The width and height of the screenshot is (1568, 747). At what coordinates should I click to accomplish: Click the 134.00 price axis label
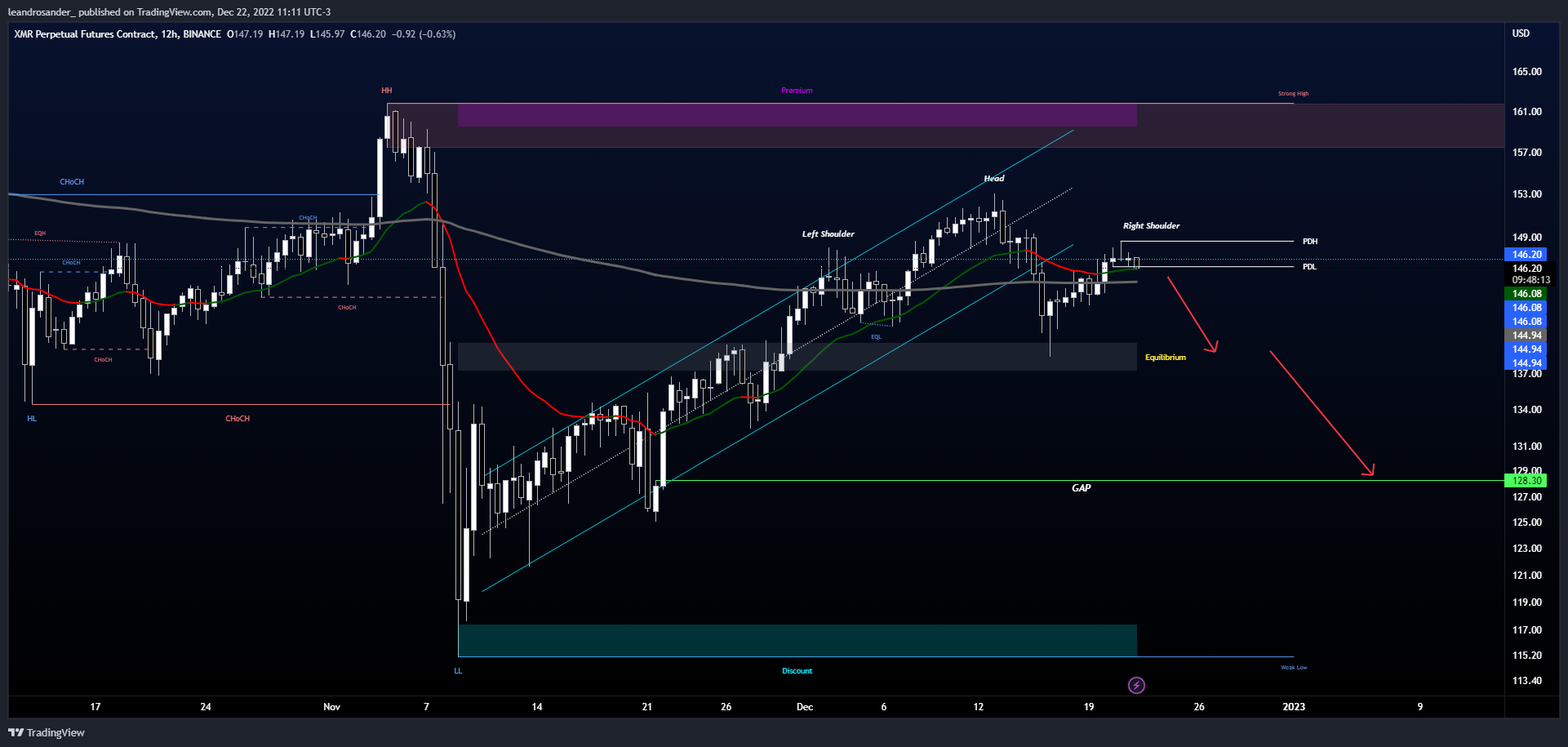[x=1526, y=410]
